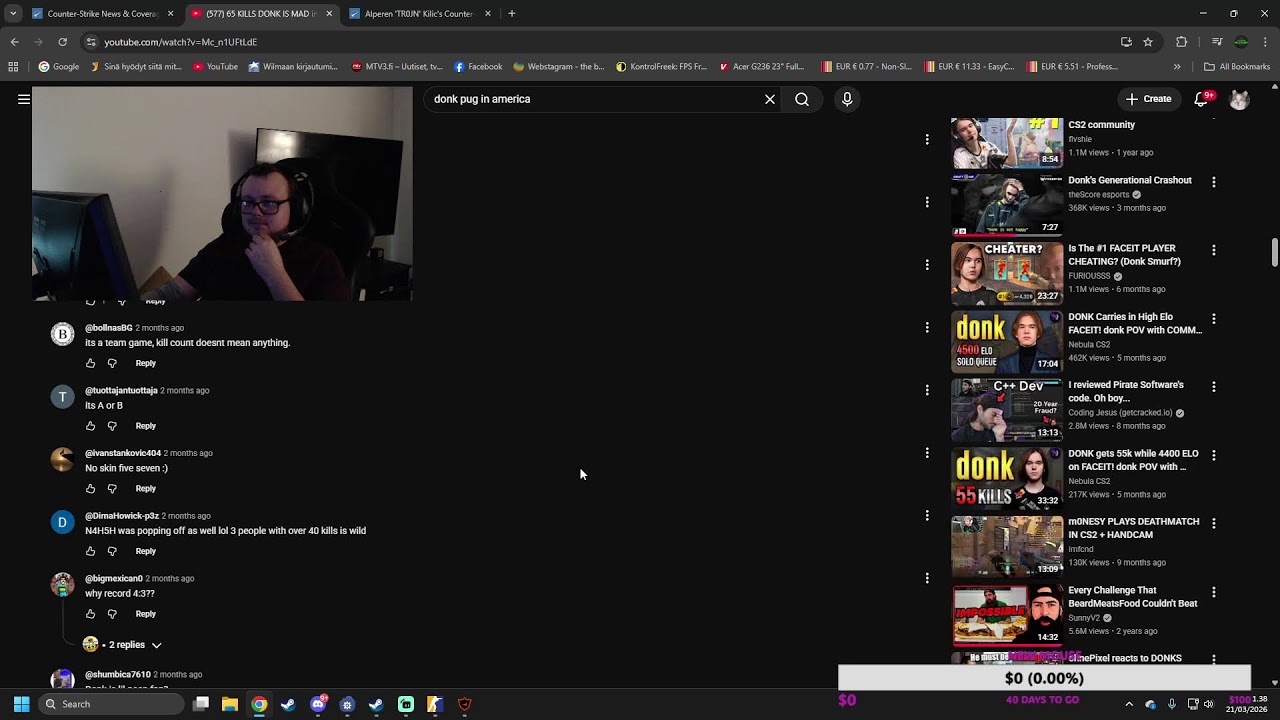
Task: Open the Google bookmark
Action: coord(59,67)
